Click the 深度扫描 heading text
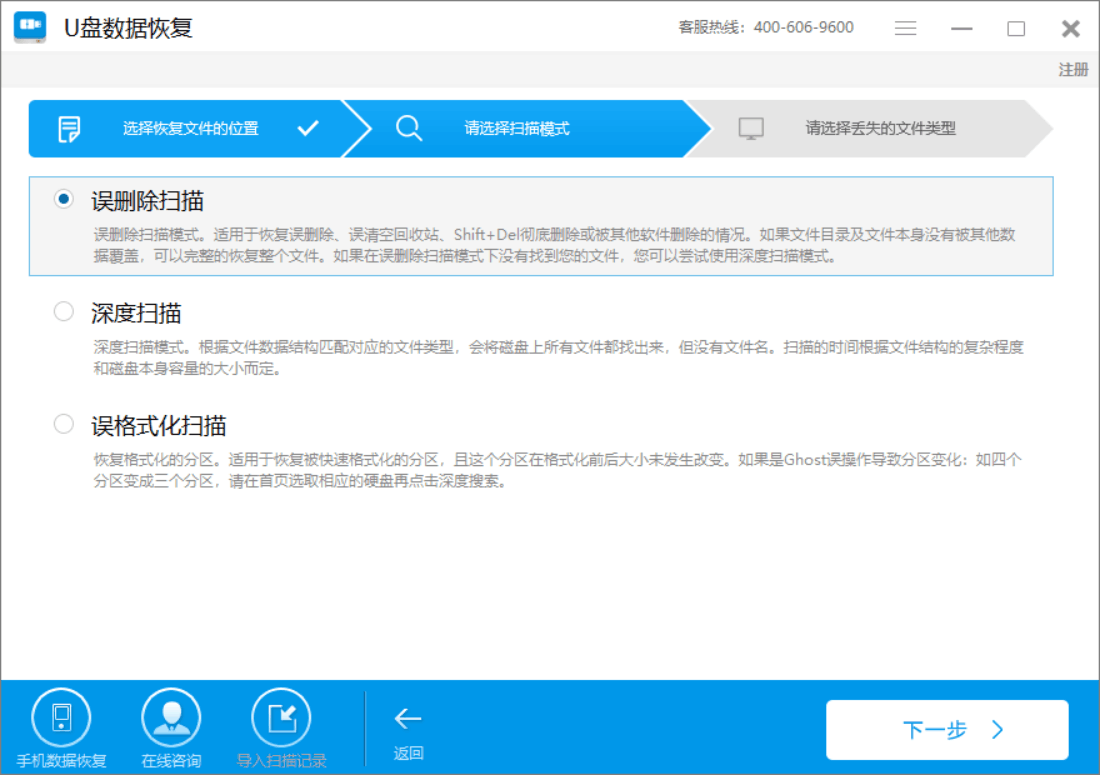The image size is (1100, 775). tap(136, 314)
